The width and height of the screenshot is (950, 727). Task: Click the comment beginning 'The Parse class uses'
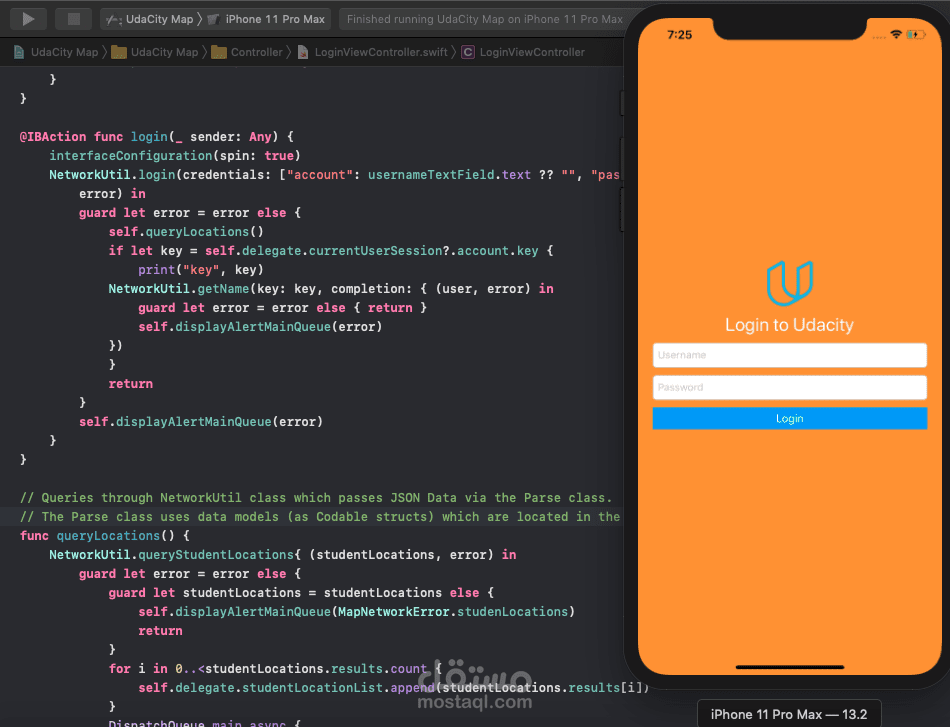point(320,517)
